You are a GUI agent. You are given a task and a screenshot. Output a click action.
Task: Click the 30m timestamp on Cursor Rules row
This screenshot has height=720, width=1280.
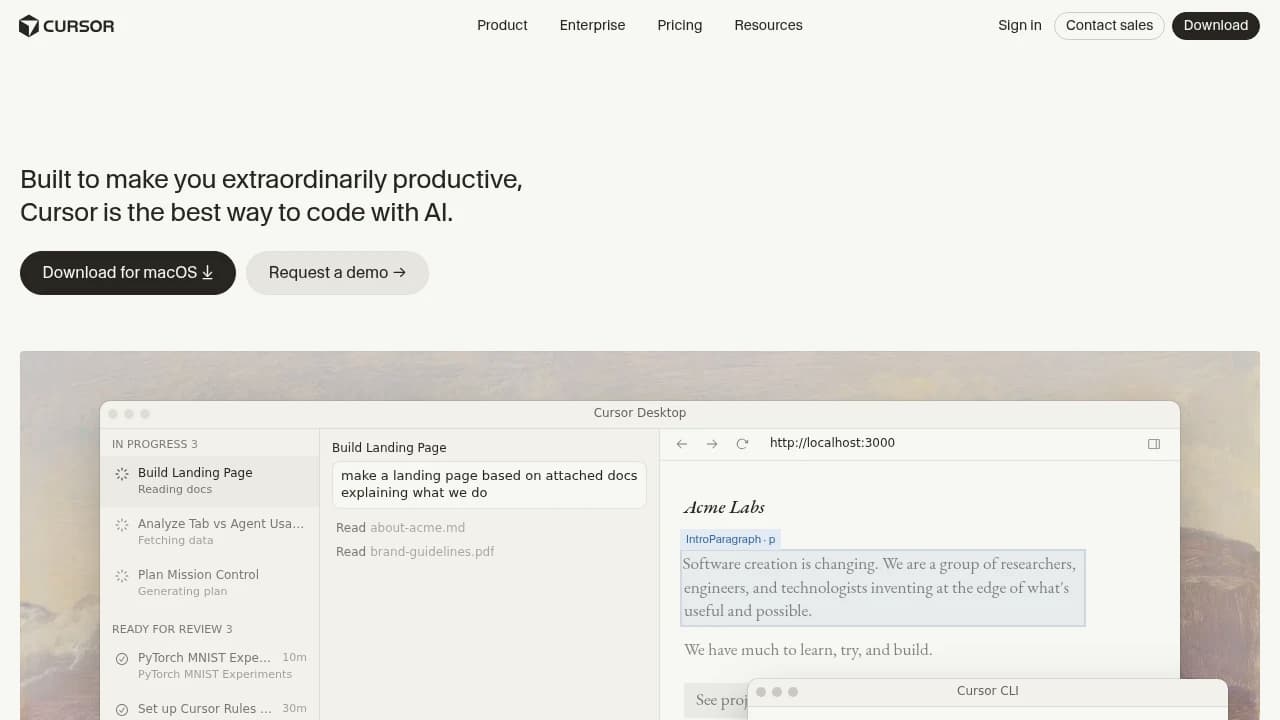pyautogui.click(x=294, y=709)
